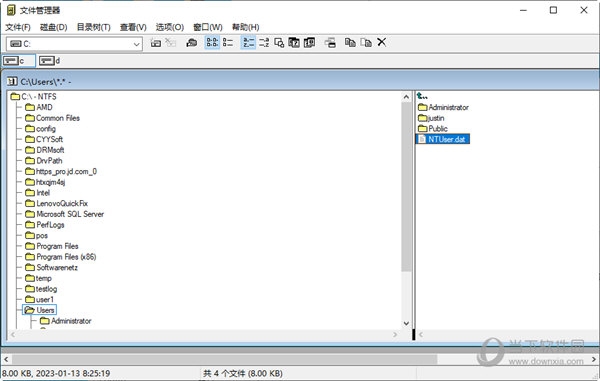
Task: Select the https_pro.jd.com_0 folder
Action: [61, 171]
